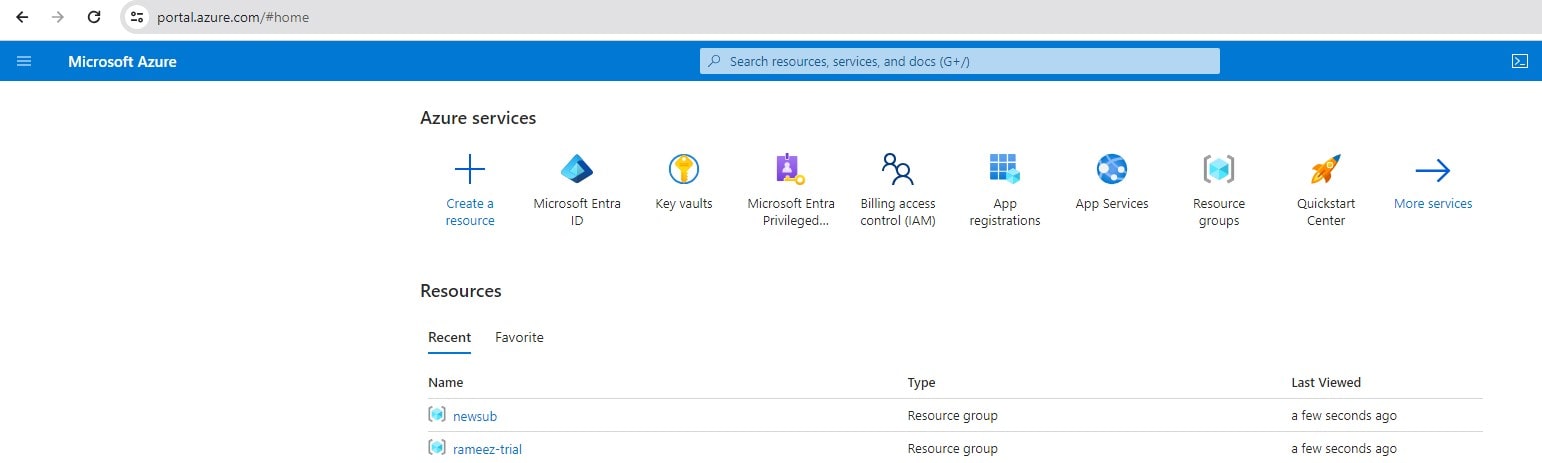Screen dimensions: 1542x463
Task: Open Microsoft Entra Privileged Identity icon
Action: pos(790,169)
